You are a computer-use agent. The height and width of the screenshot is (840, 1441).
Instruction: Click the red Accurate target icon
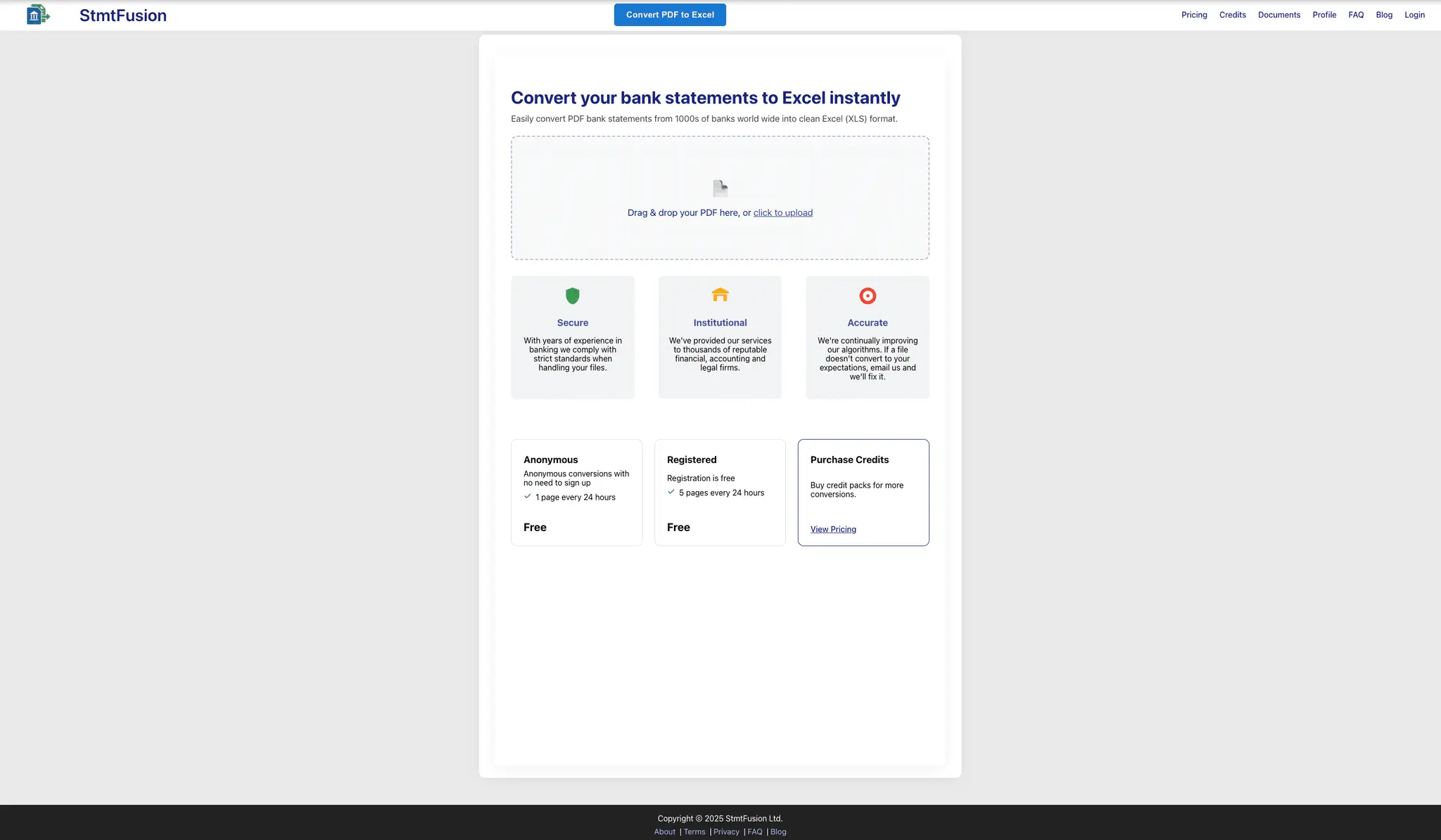point(868,295)
